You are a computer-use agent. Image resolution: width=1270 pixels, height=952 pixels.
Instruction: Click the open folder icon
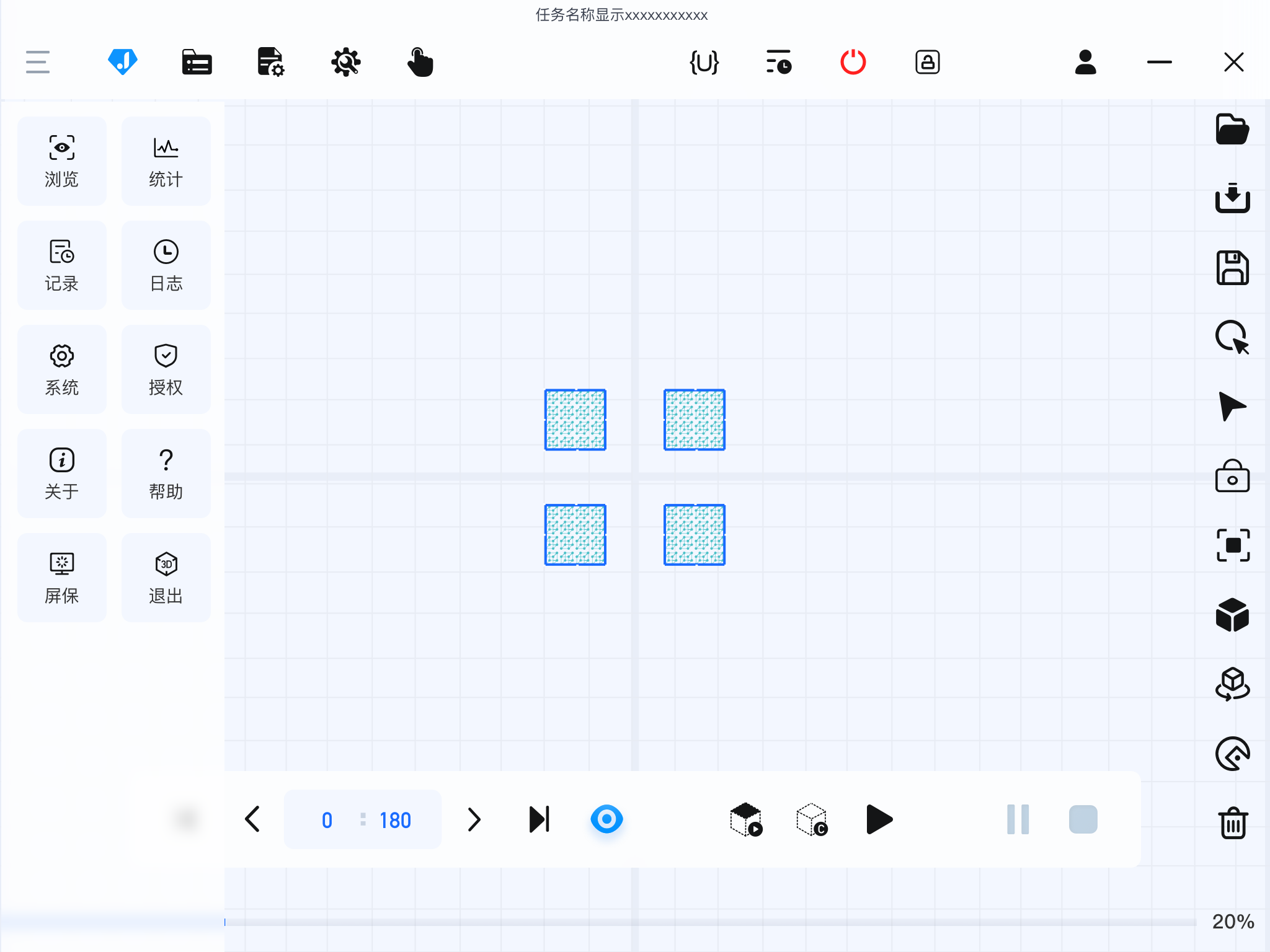click(x=1232, y=130)
